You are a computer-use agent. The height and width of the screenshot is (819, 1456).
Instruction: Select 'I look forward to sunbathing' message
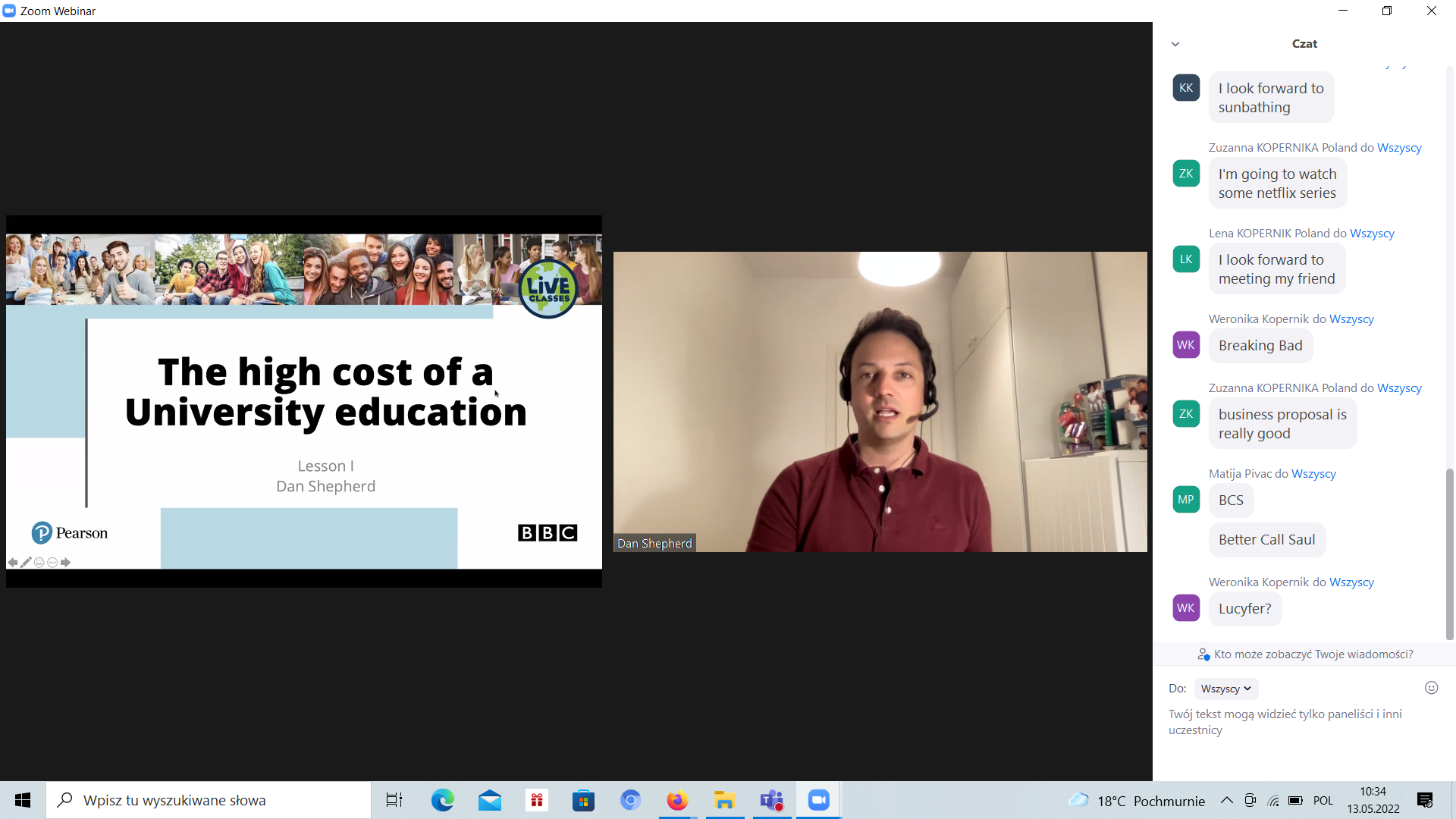click(x=1271, y=98)
